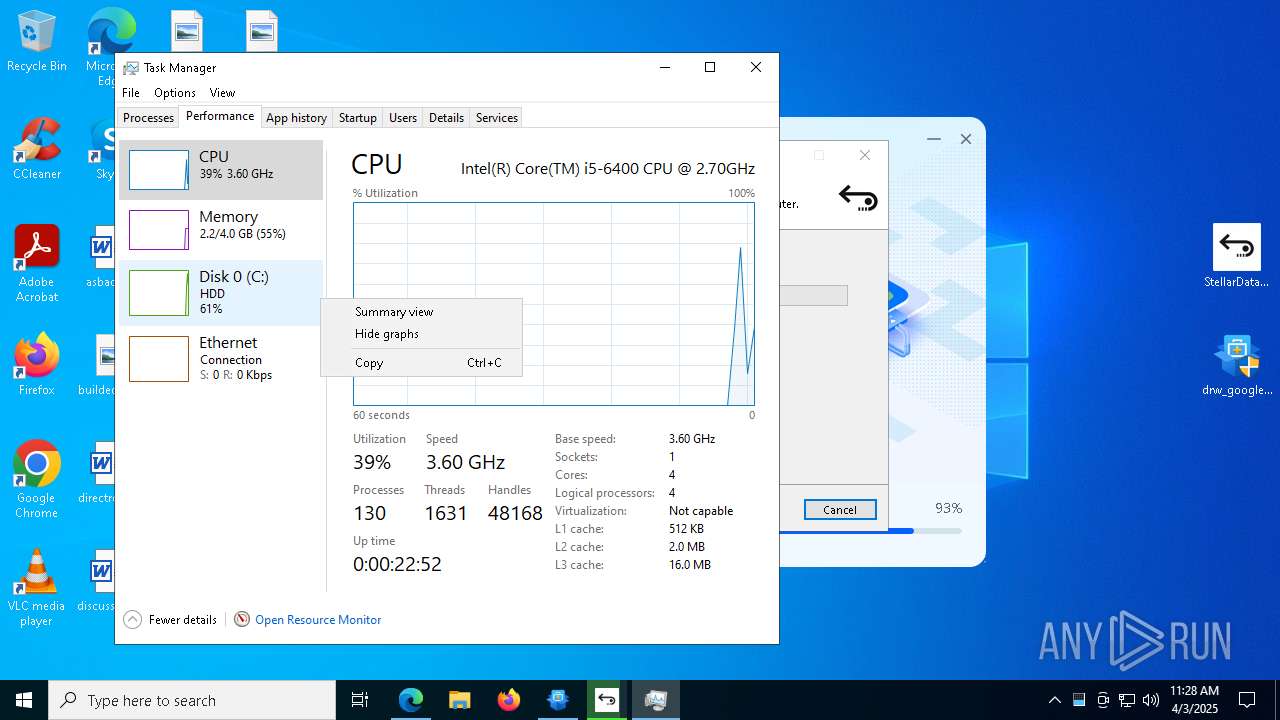1280x720 pixels.
Task: Open the Firefox desktop shortcut
Action: click(37, 365)
